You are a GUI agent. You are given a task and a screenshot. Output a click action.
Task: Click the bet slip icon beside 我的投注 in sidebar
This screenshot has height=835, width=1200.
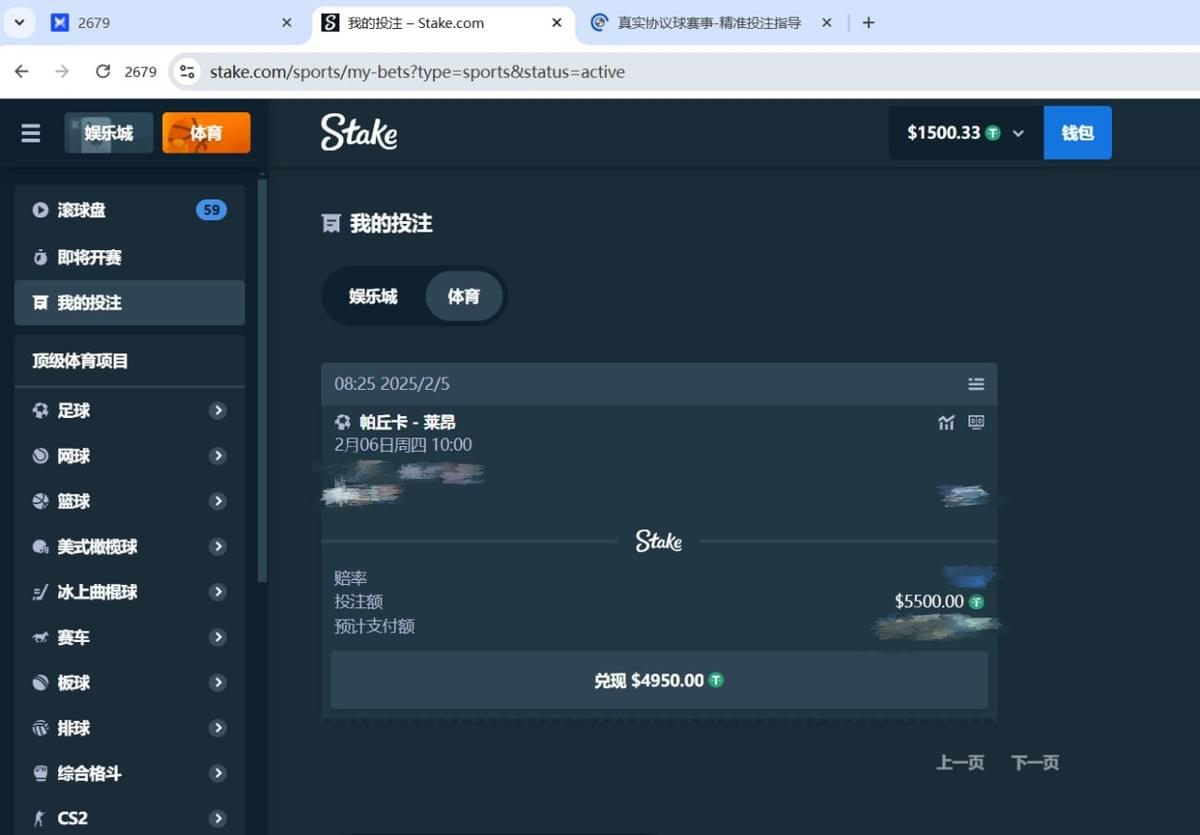click(40, 303)
